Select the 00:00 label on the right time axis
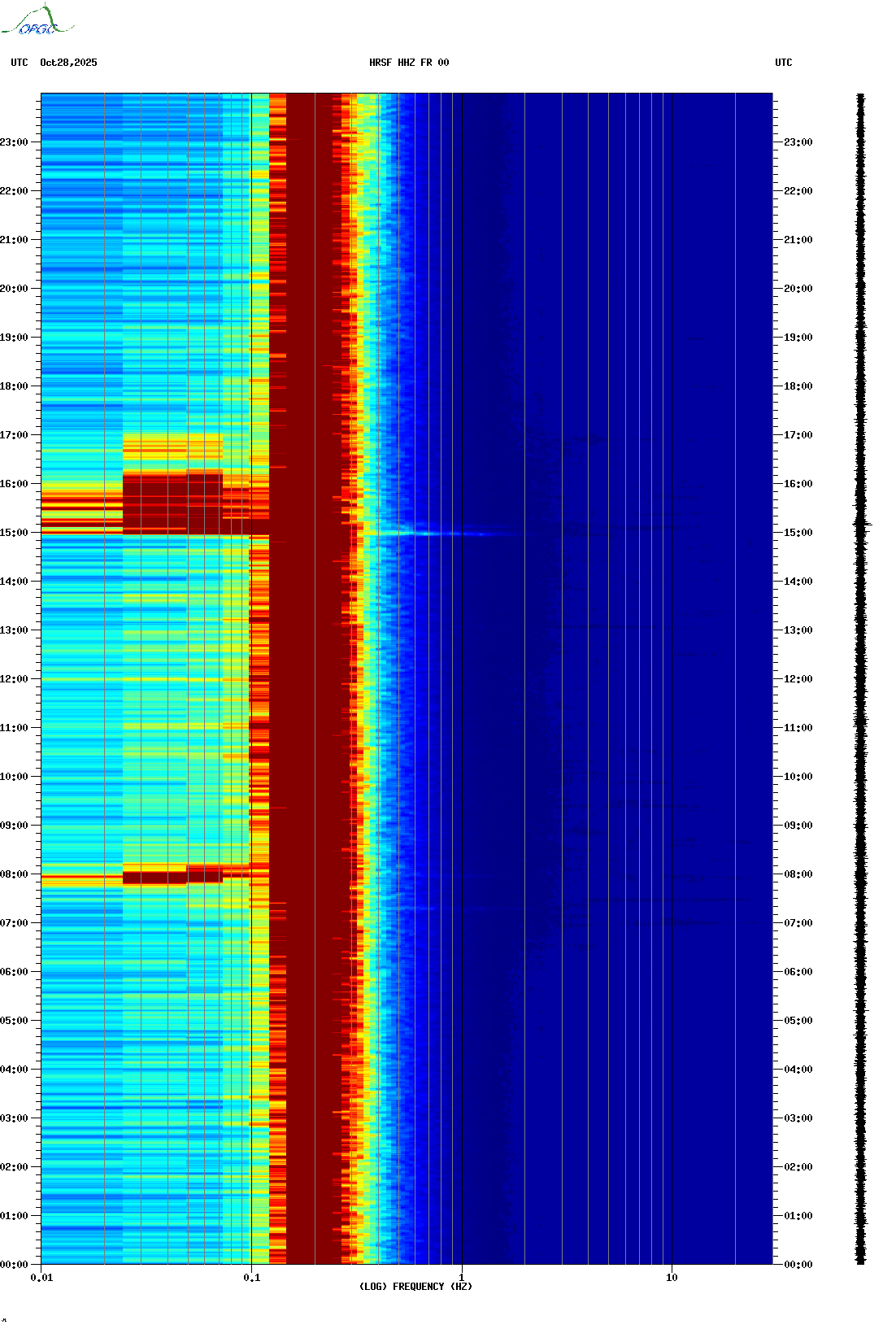Viewport: 896px width, 1329px height. [798, 1265]
